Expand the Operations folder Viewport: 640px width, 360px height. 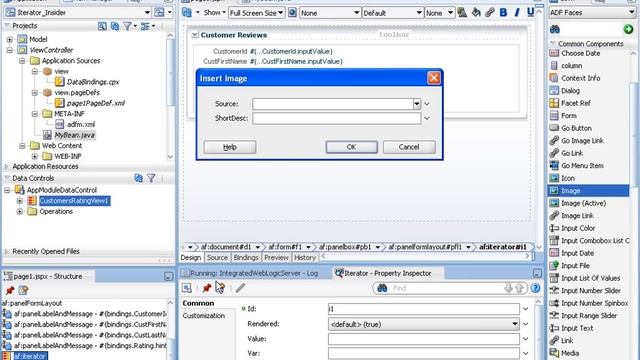20,211
